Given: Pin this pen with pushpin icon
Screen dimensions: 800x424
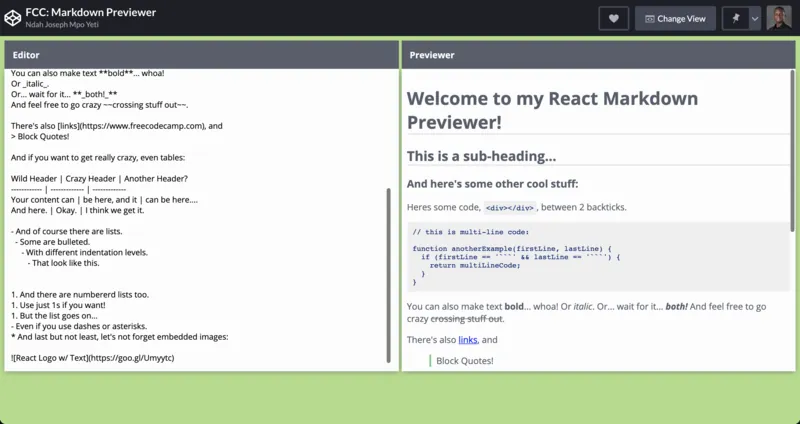Looking at the screenshot, I should pos(735,18).
